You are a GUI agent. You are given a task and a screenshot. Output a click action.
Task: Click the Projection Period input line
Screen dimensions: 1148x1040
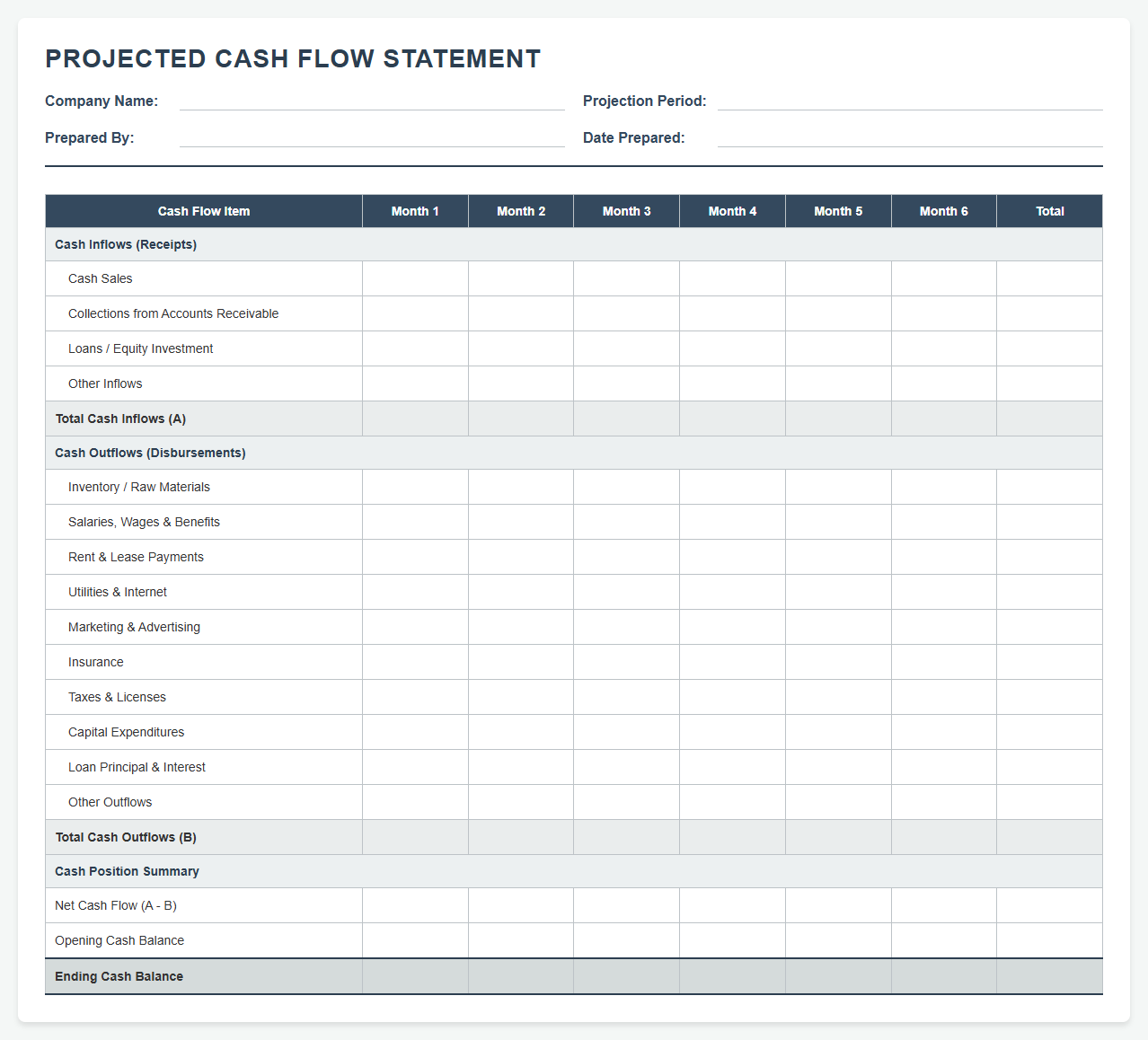coord(910,101)
